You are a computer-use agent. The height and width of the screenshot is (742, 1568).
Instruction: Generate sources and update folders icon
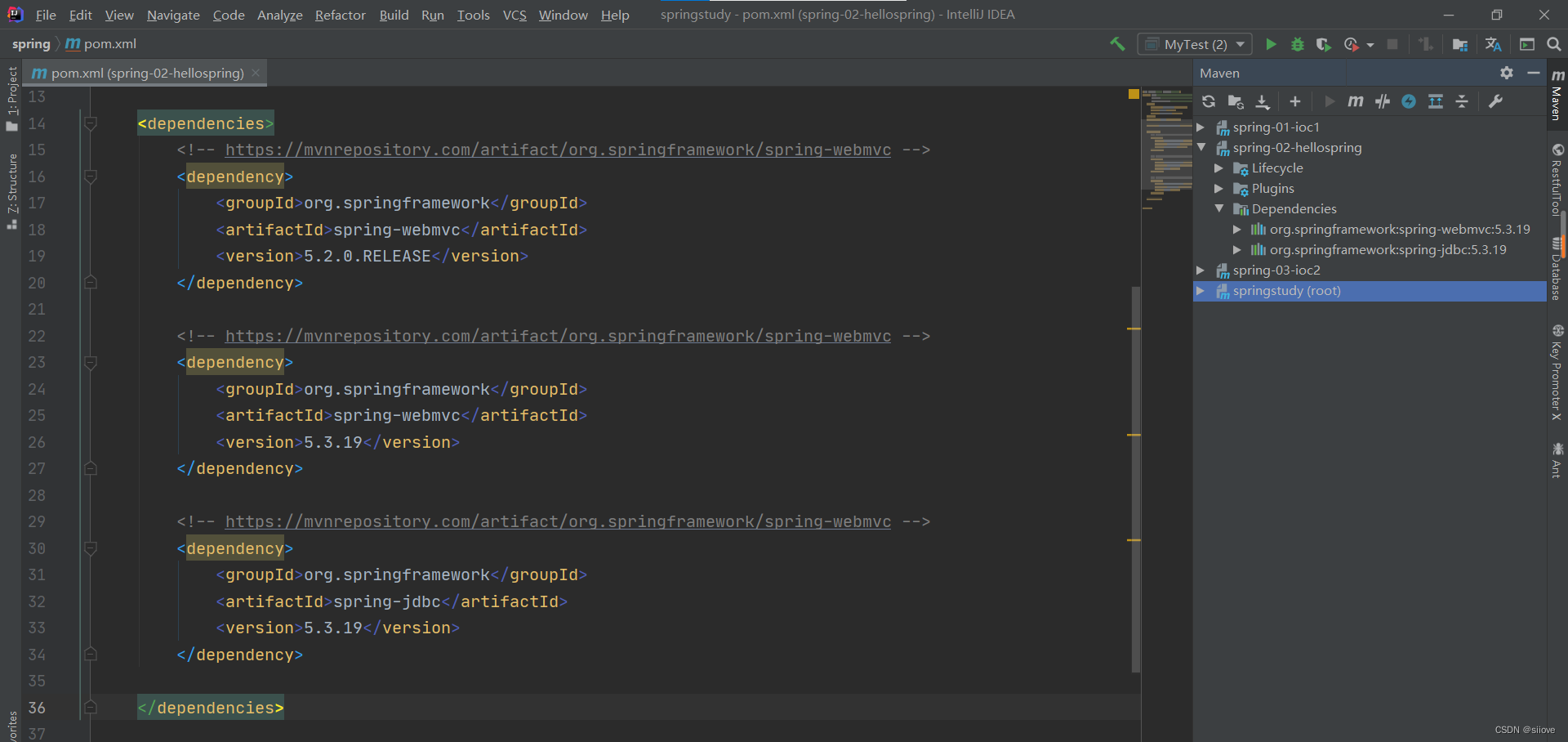1236,101
